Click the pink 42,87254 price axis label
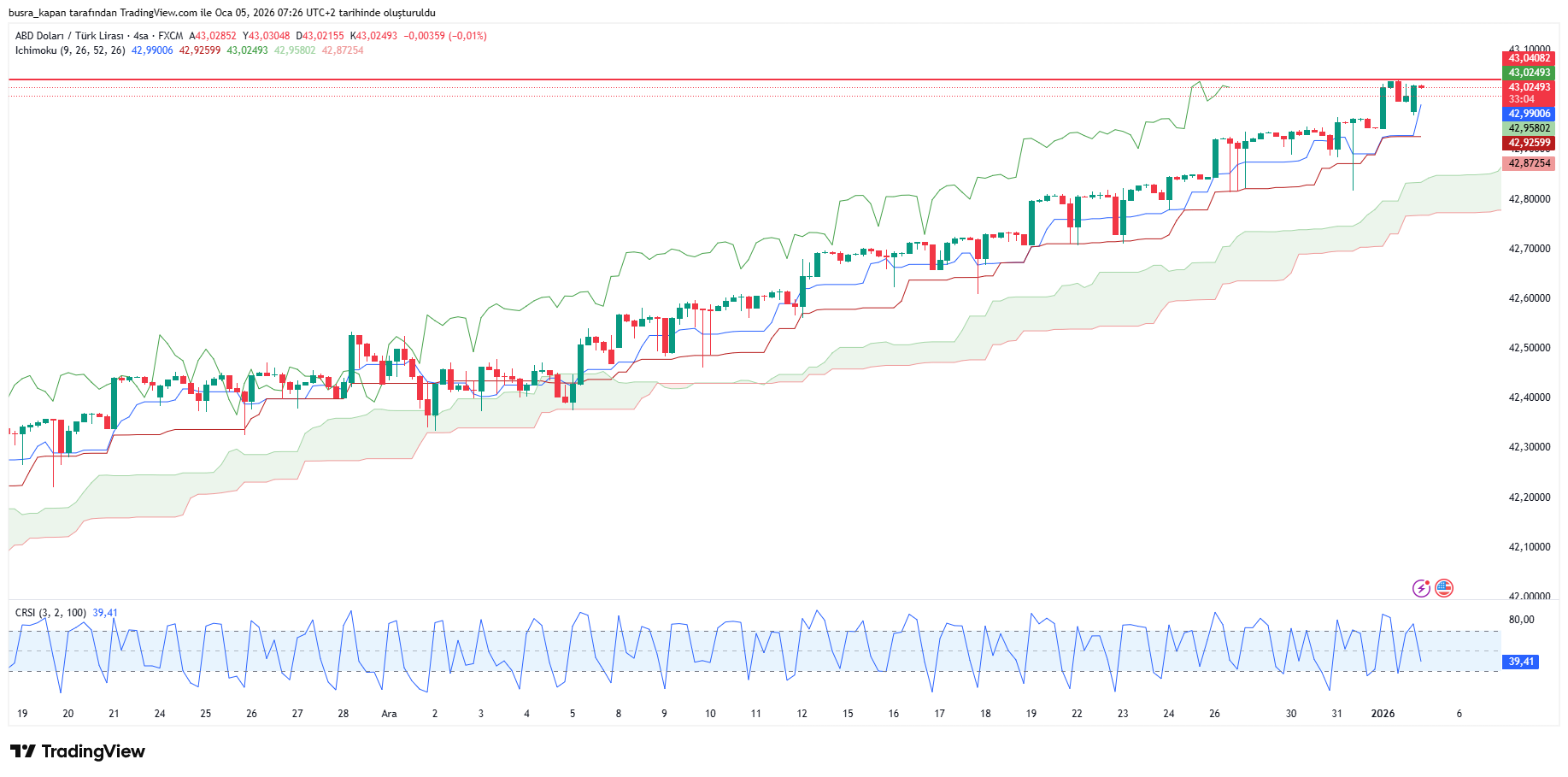 [1529, 163]
